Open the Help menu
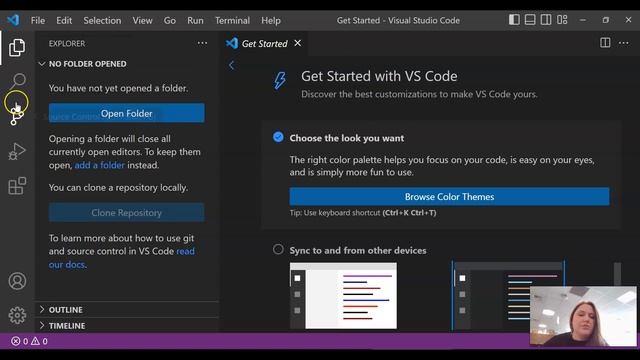640x360 pixels. 271,20
